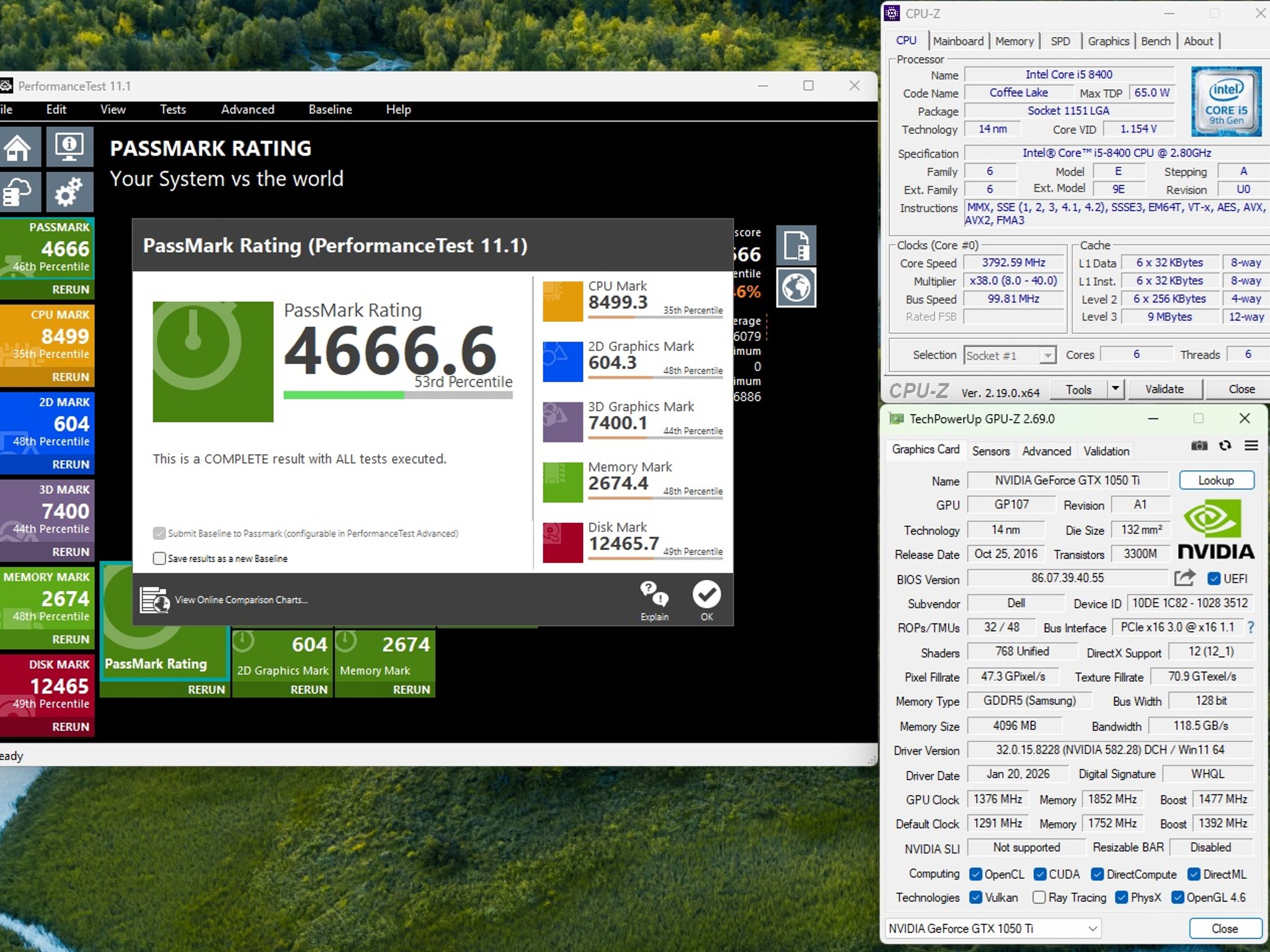This screenshot has width=1270, height=952.
Task: Toggle the Ray Tracing checkbox
Action: (1039, 897)
